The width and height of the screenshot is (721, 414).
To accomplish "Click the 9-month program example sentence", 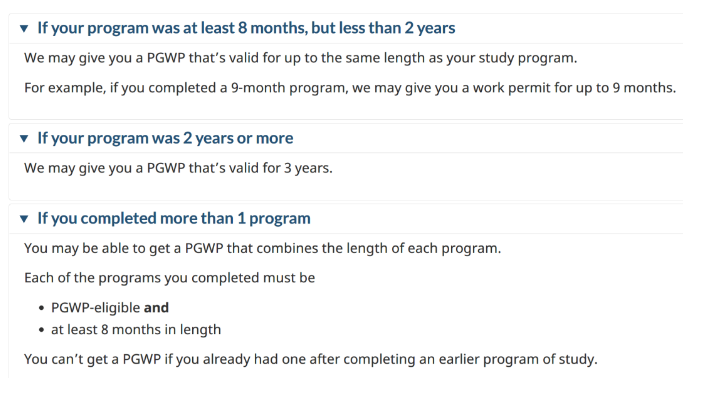I will pos(350,88).
